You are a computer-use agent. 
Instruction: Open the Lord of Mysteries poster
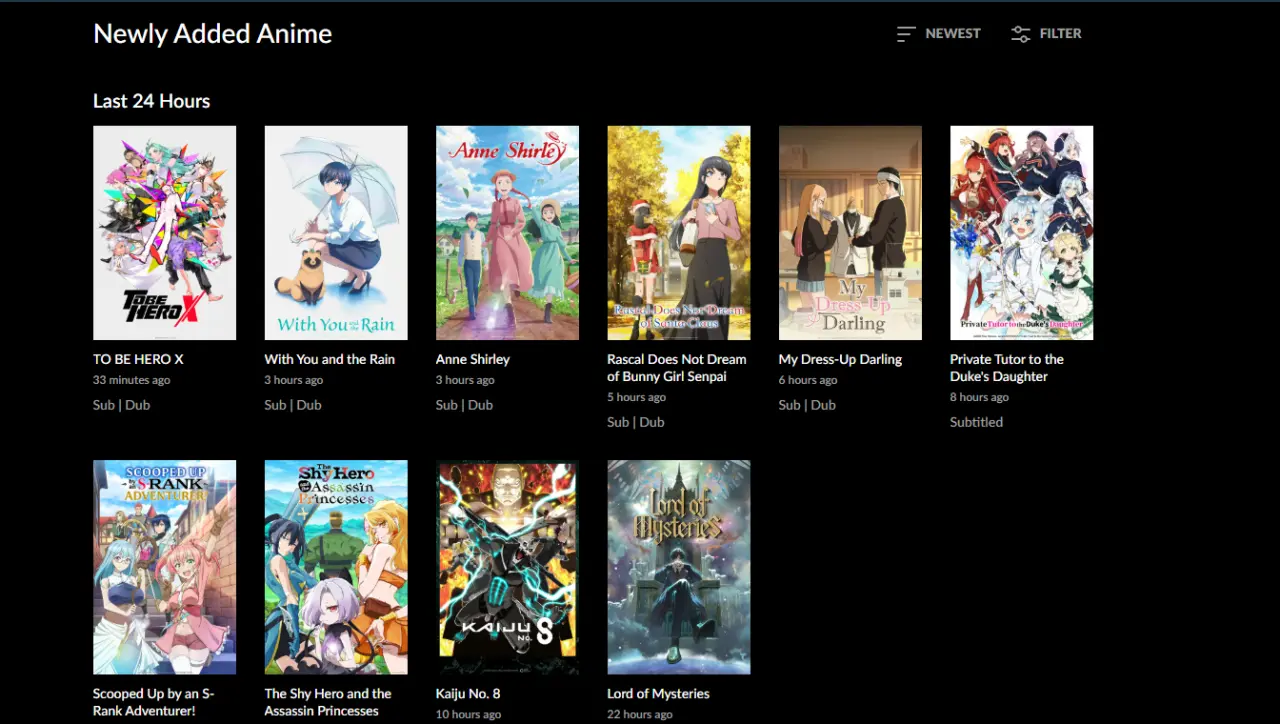tap(679, 567)
